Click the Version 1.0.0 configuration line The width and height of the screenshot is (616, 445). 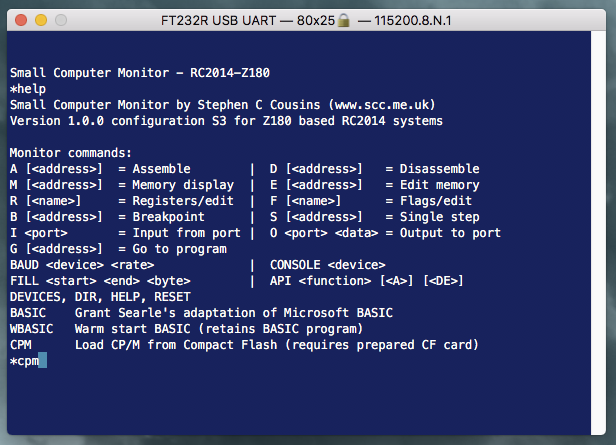point(226,120)
